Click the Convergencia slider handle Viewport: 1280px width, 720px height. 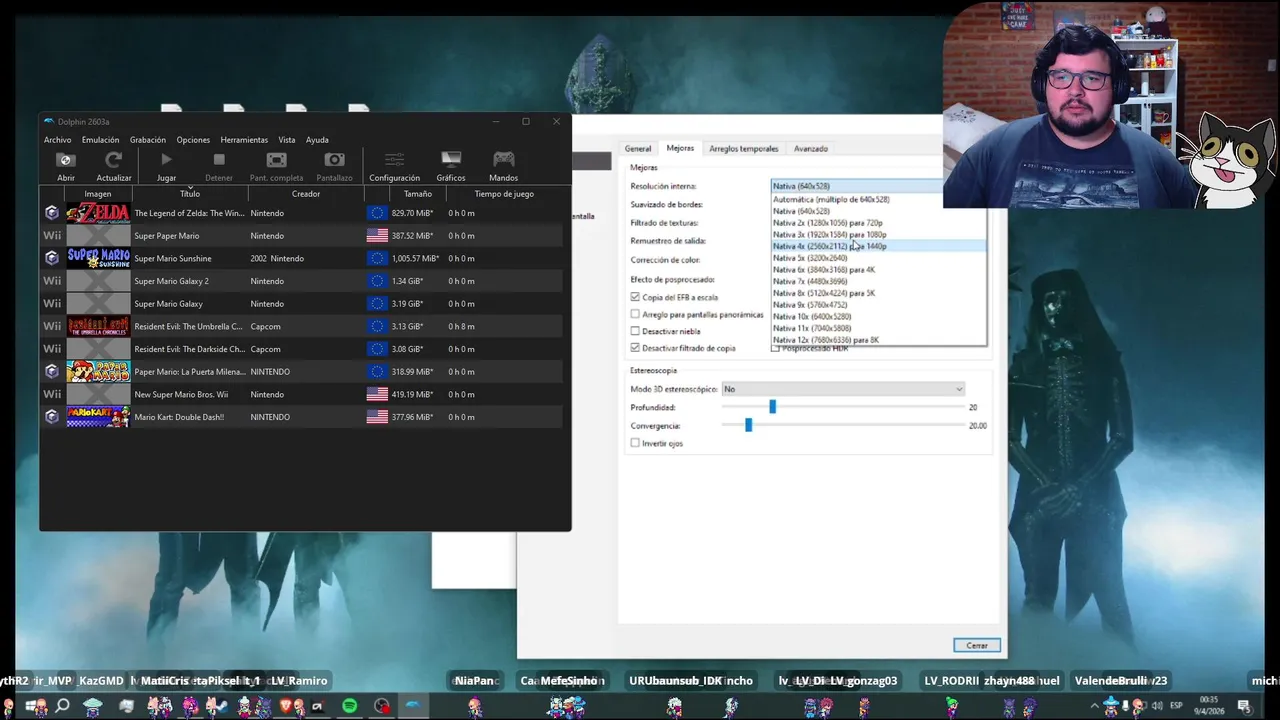tap(748, 425)
